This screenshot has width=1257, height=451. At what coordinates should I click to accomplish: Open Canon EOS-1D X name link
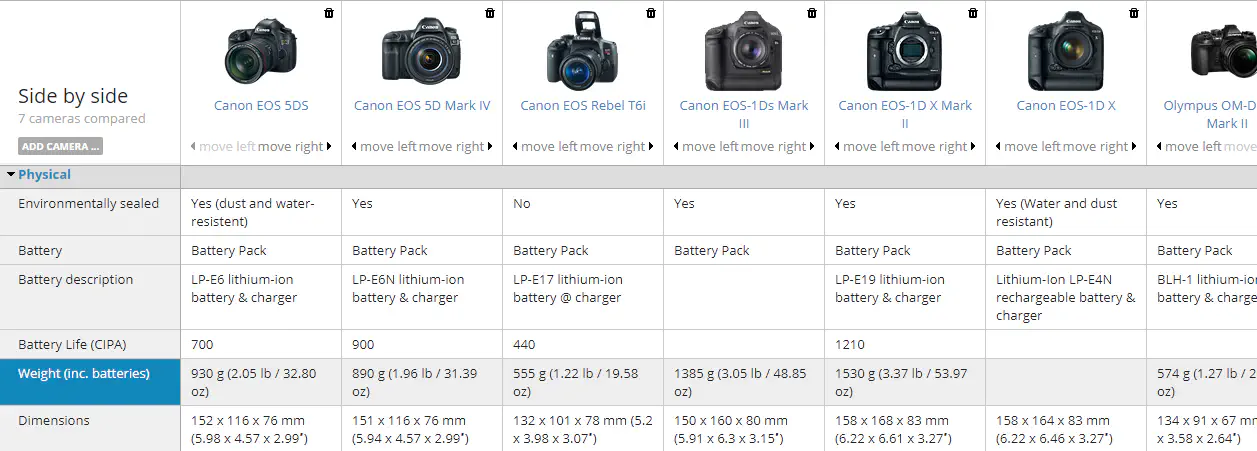tap(1066, 105)
